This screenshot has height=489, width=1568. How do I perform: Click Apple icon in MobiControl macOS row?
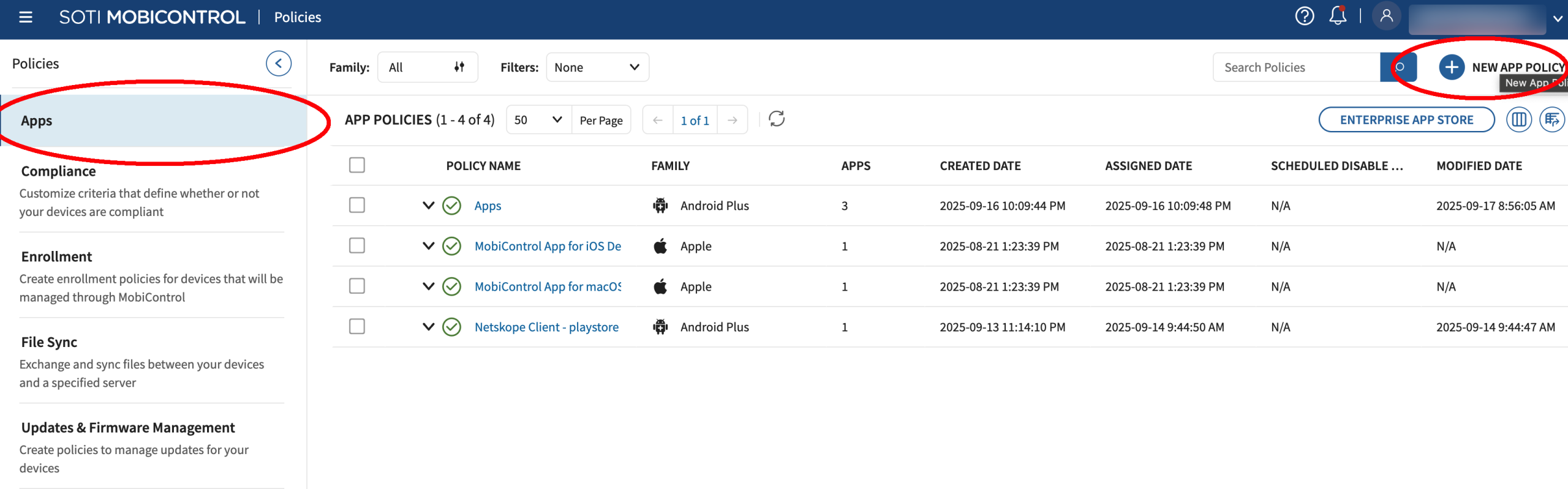[660, 286]
